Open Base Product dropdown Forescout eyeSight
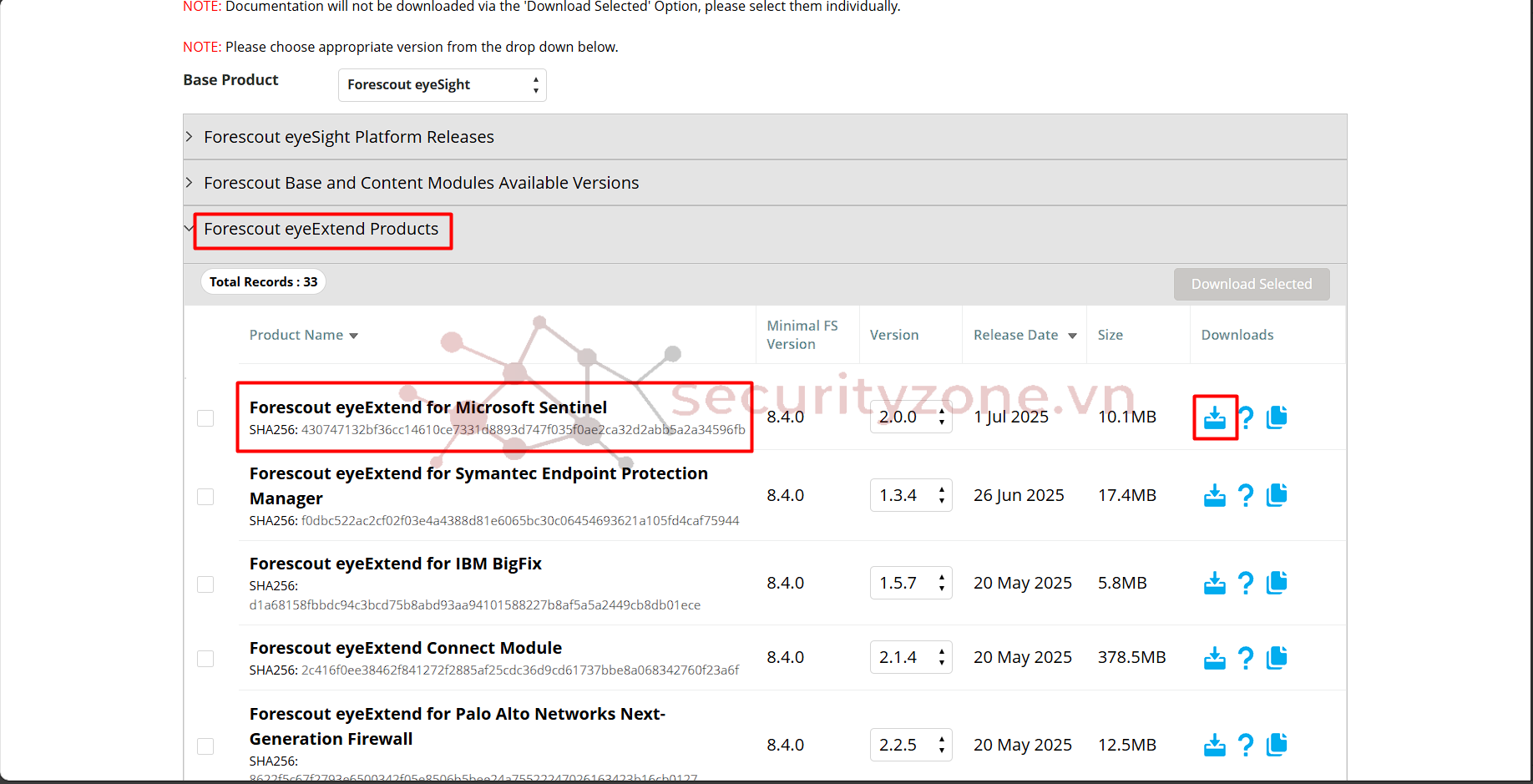1533x784 pixels. pos(442,85)
